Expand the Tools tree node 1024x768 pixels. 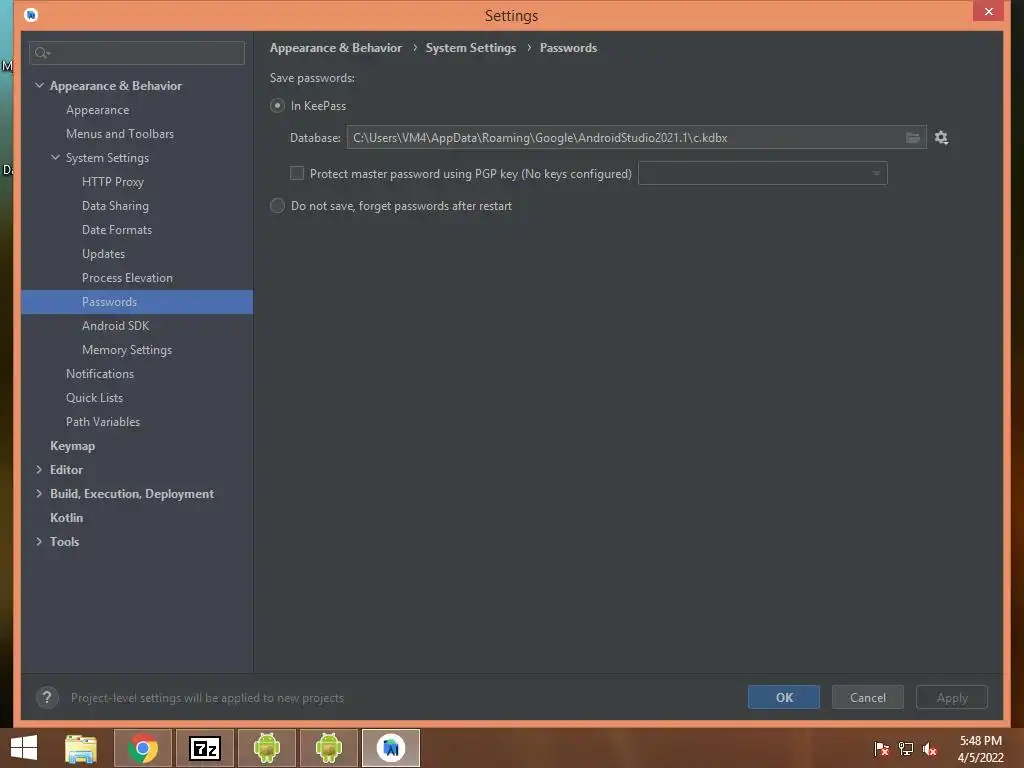[x=39, y=541]
